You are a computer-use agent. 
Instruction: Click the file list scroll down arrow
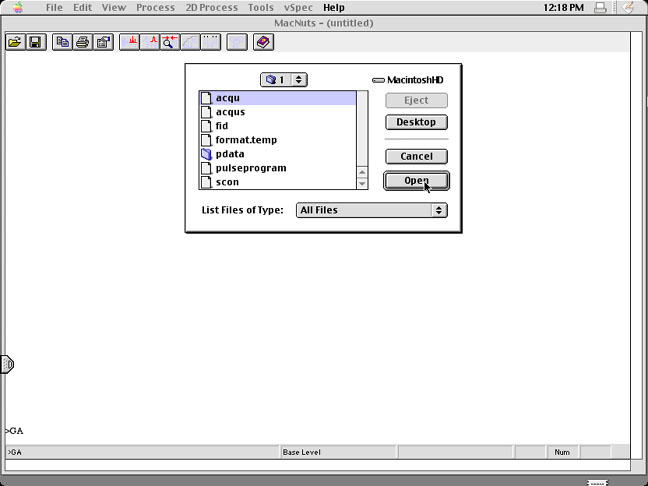point(362,183)
